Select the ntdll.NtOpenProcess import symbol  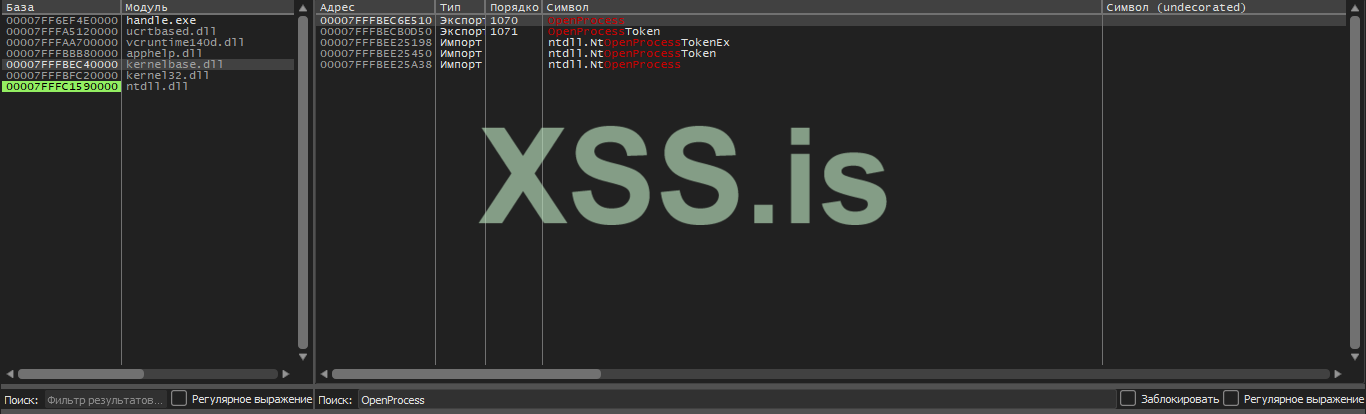pyautogui.click(x=614, y=64)
